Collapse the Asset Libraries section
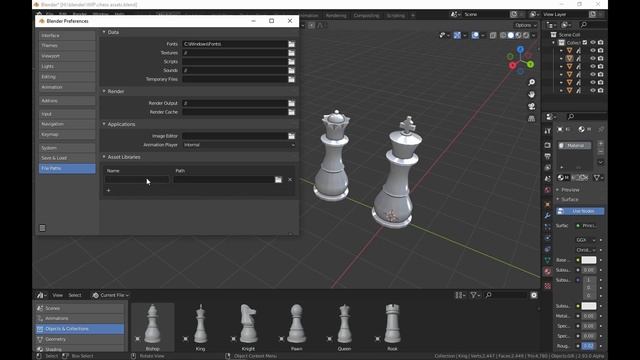The image size is (640, 360). 104,157
